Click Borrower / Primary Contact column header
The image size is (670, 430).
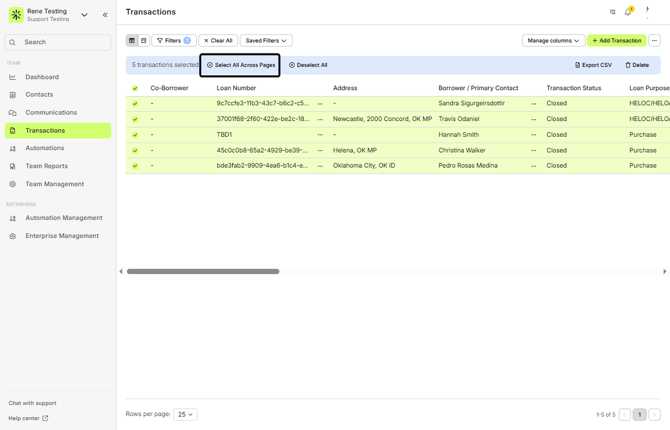click(x=478, y=88)
